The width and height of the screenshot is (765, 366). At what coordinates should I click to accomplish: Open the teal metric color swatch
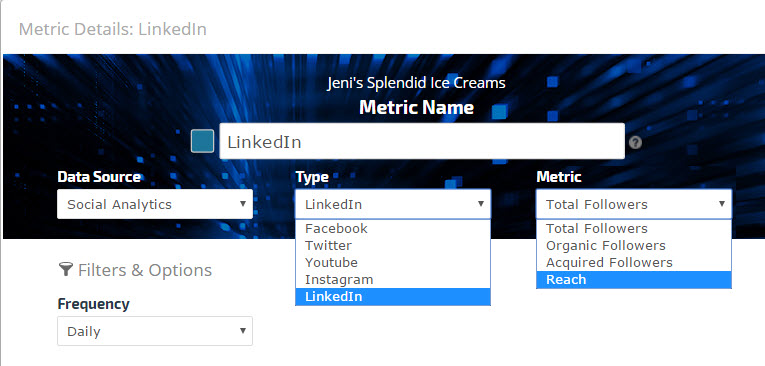pos(202,141)
